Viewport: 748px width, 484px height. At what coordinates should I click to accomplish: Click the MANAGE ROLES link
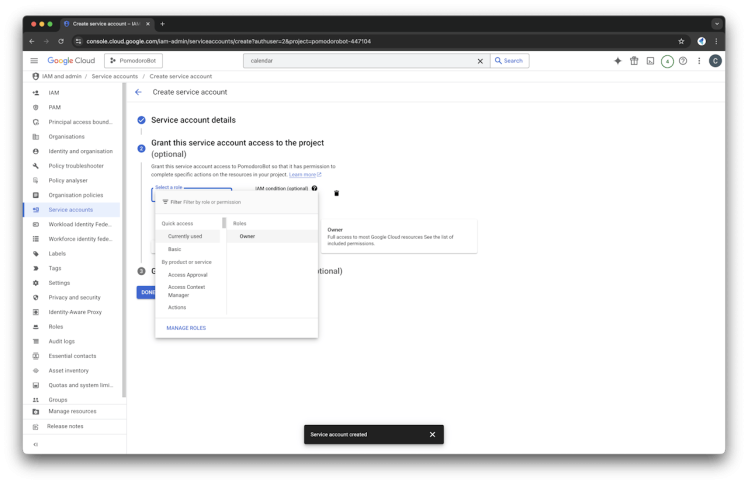(x=186, y=328)
